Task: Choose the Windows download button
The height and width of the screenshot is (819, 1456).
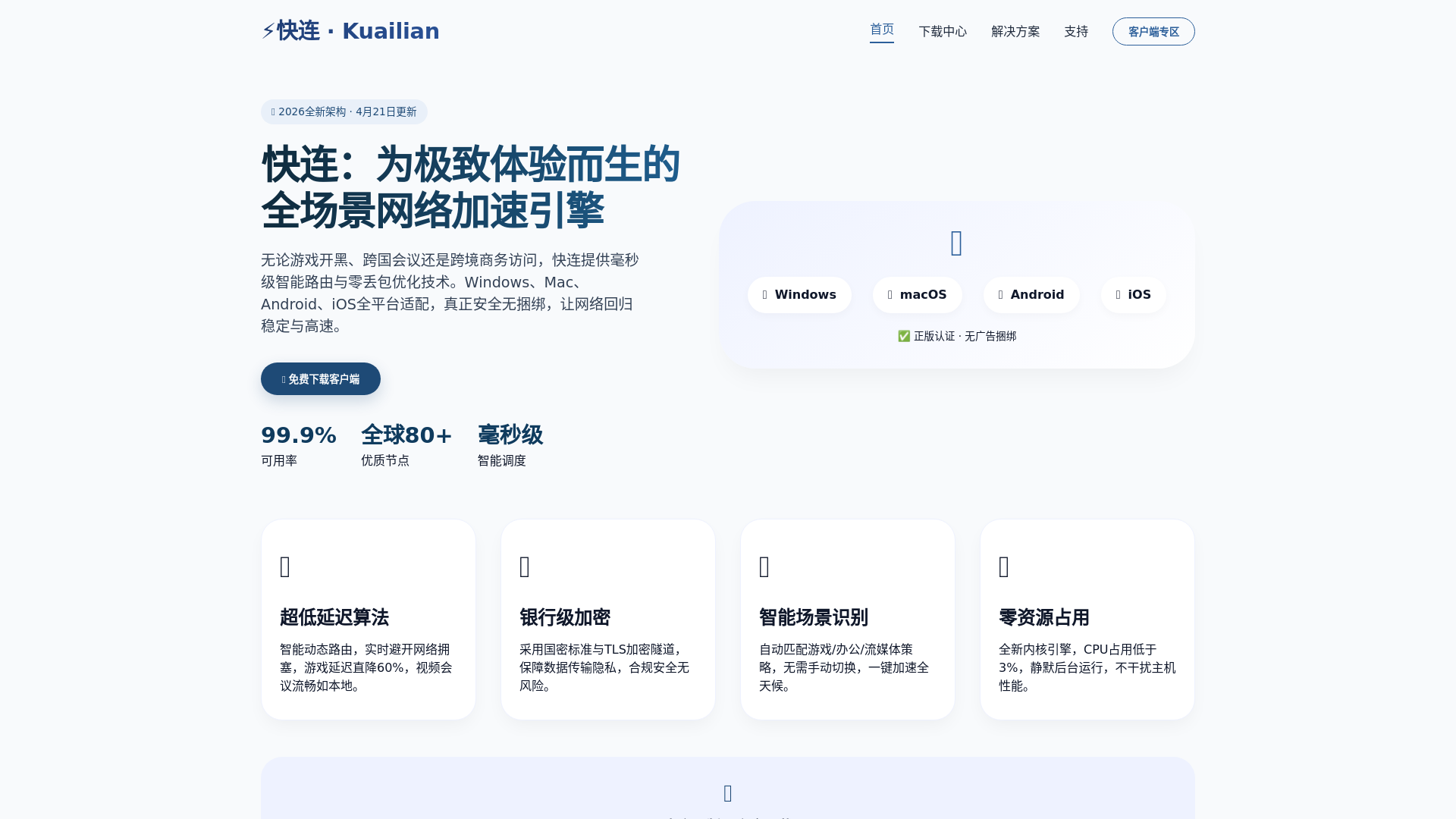Action: (x=799, y=295)
